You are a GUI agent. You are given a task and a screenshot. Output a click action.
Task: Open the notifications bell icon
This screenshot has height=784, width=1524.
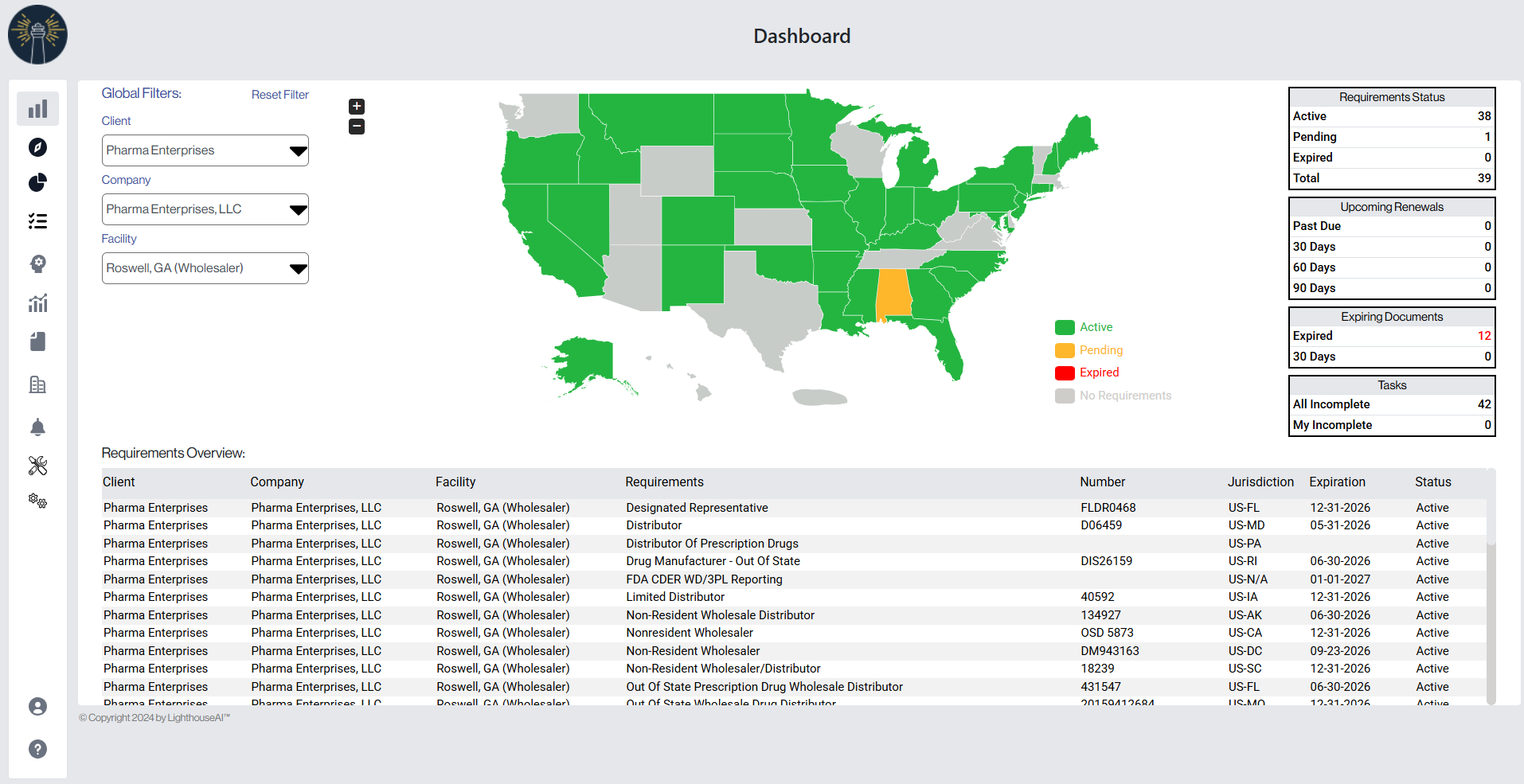37,427
